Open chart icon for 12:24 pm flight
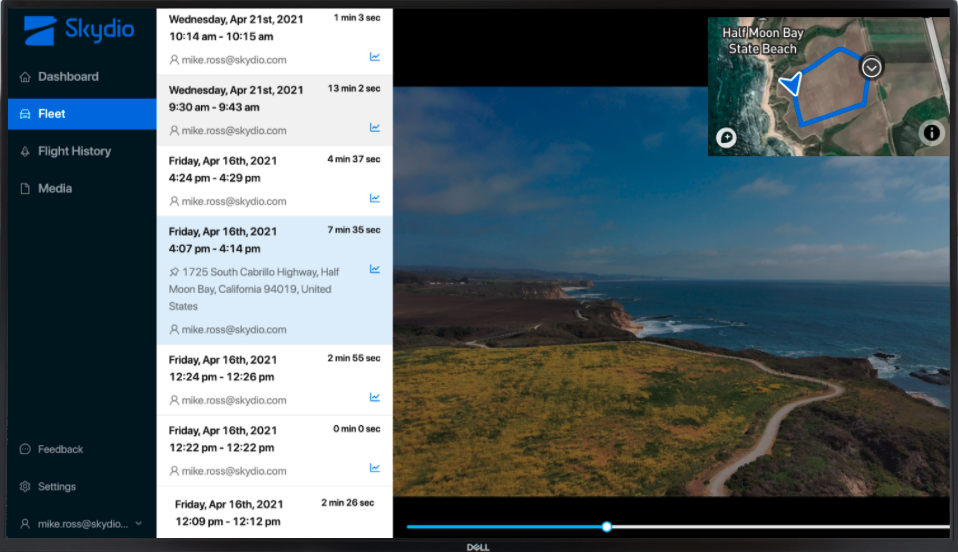958x552 pixels. click(374, 397)
